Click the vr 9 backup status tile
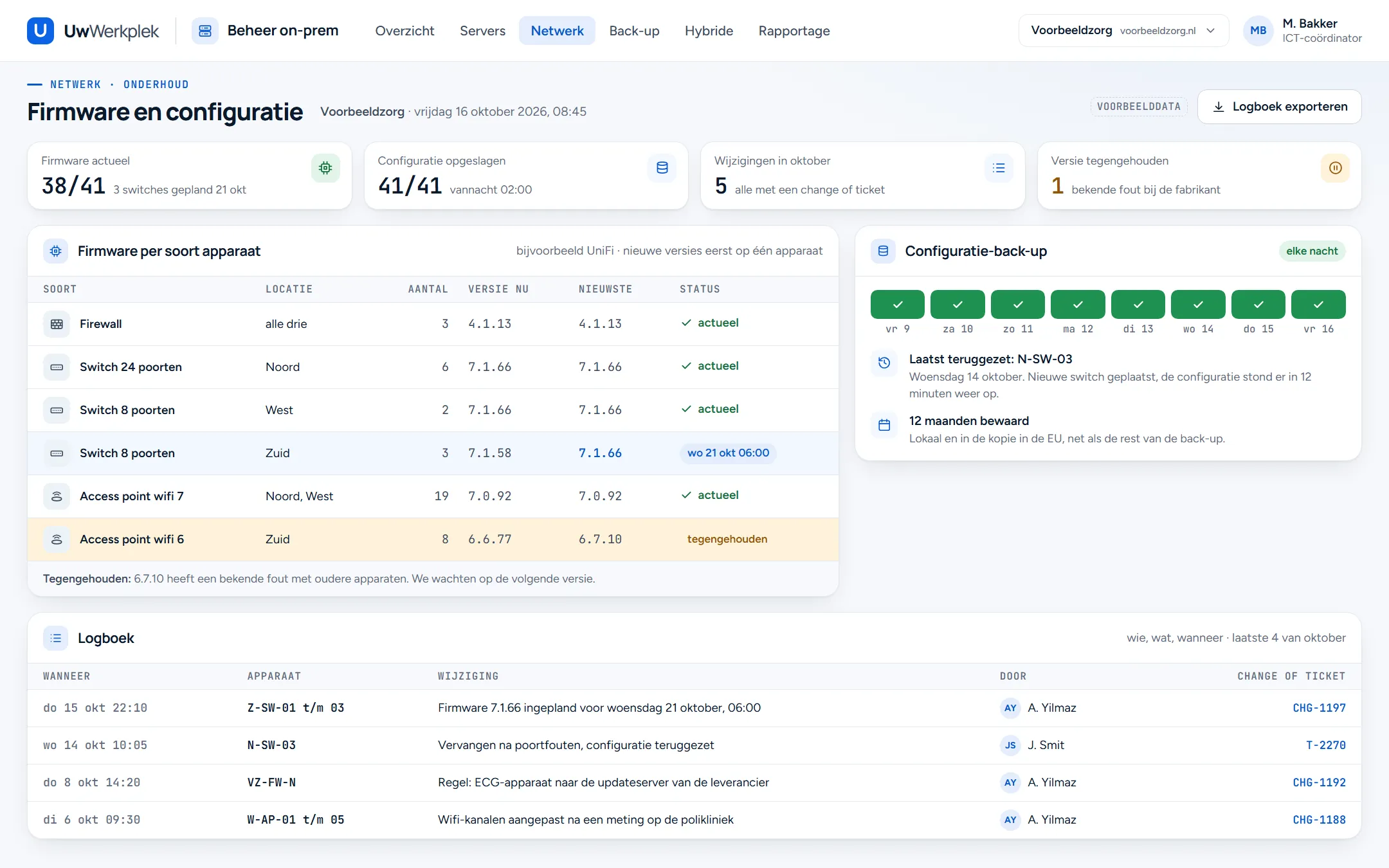This screenshot has height=868, width=1389. (x=898, y=304)
